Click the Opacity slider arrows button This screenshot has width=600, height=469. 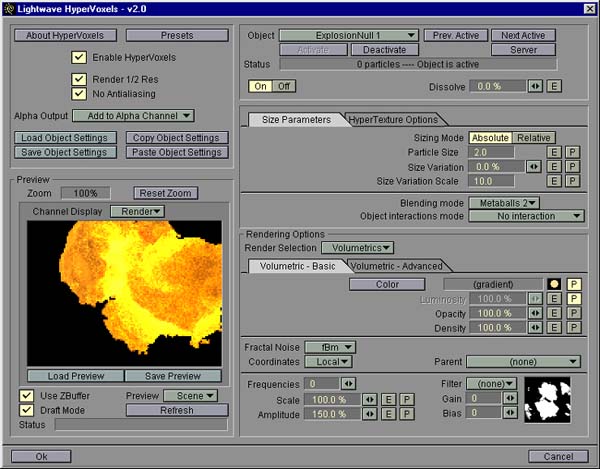click(x=535, y=313)
